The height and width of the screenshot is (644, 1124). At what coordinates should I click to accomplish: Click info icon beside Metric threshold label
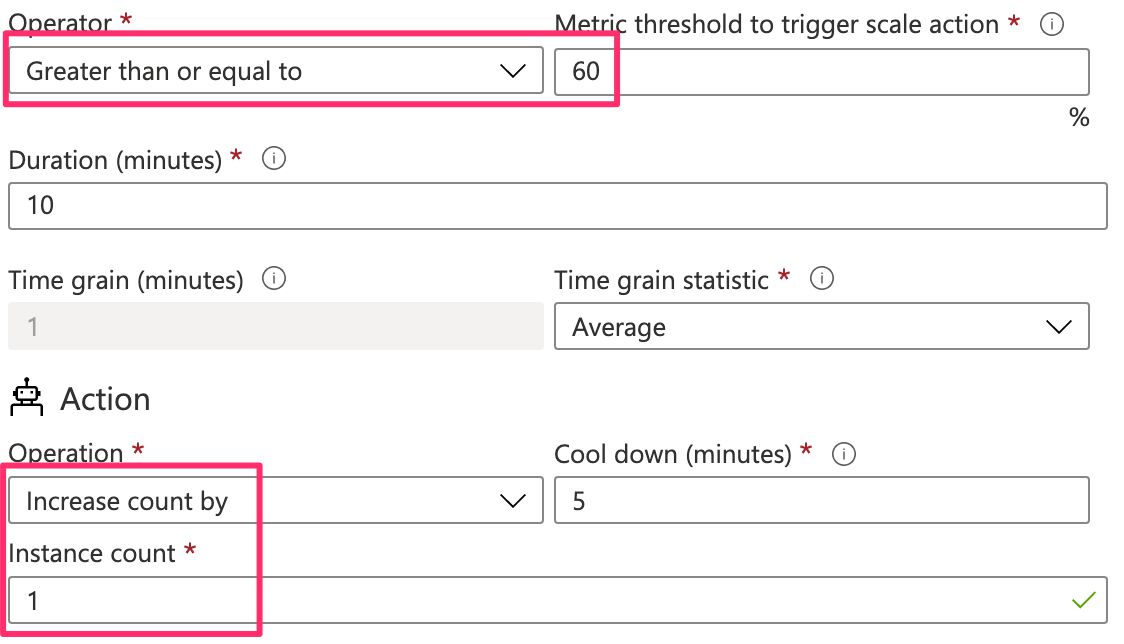(1052, 24)
